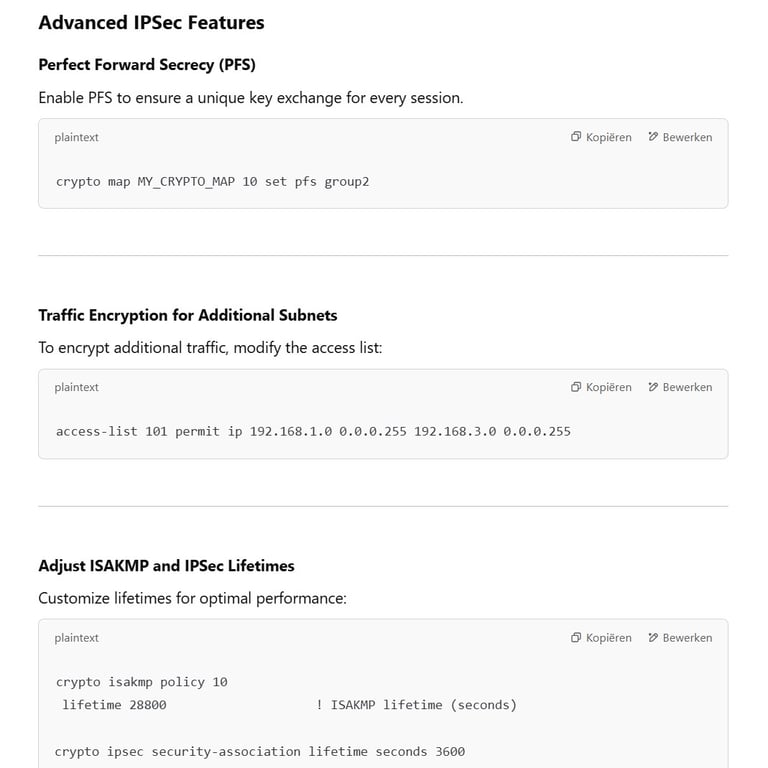The width and height of the screenshot is (768, 768).
Task: Click the access-list 101 permit ip code line
Action: [313, 432]
